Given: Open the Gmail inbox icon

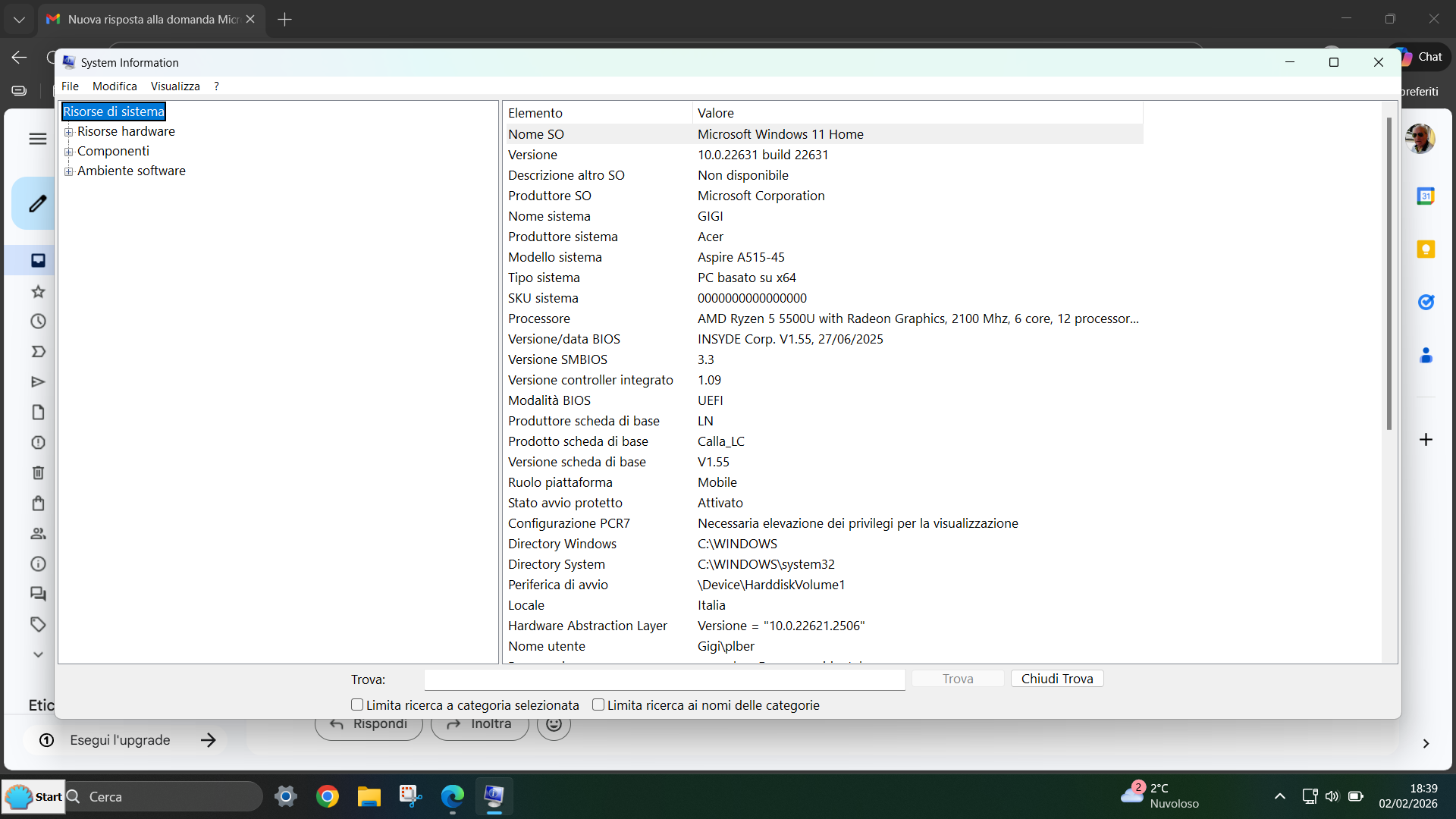Looking at the screenshot, I should pos(38,261).
